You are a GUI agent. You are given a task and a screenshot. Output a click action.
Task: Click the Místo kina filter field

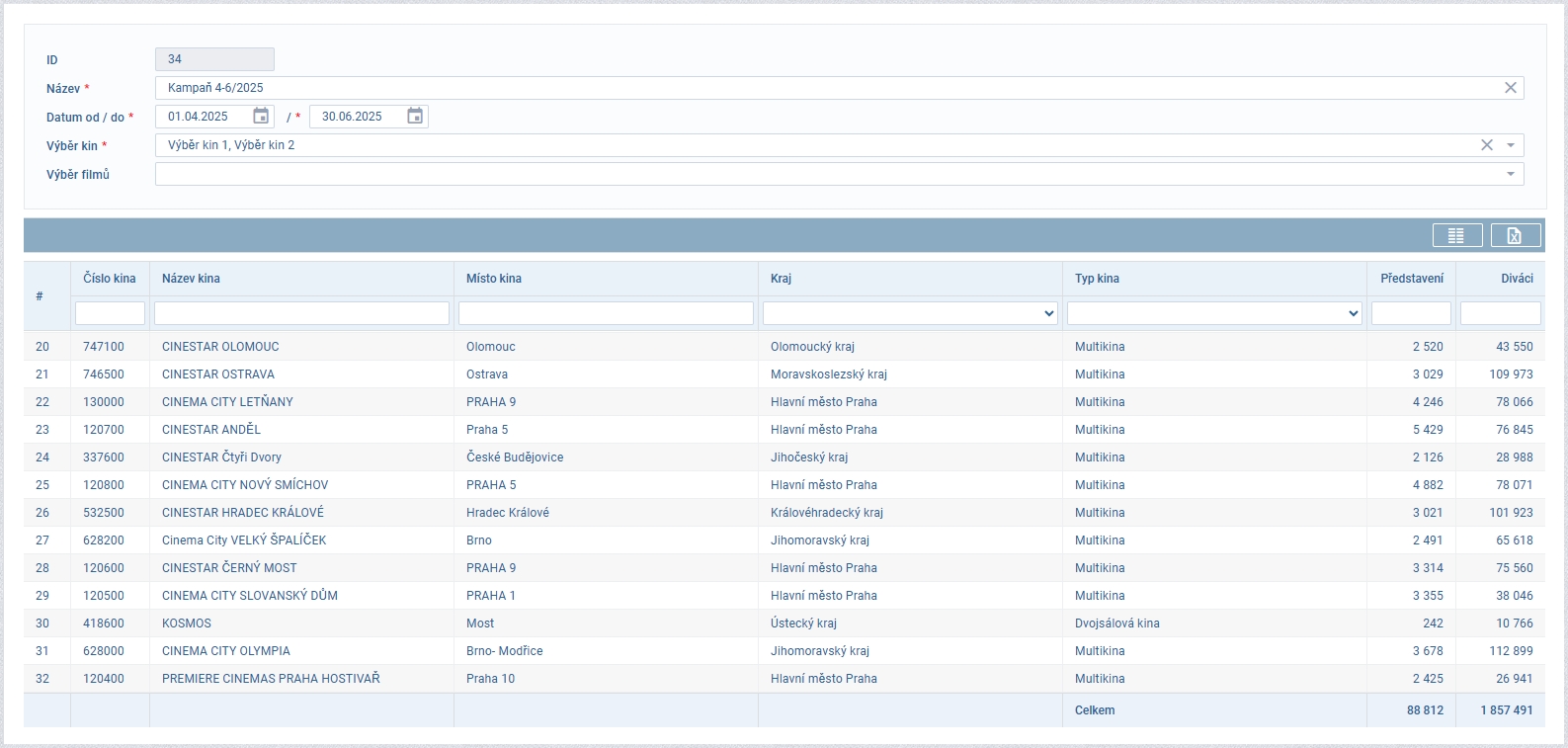point(606,313)
